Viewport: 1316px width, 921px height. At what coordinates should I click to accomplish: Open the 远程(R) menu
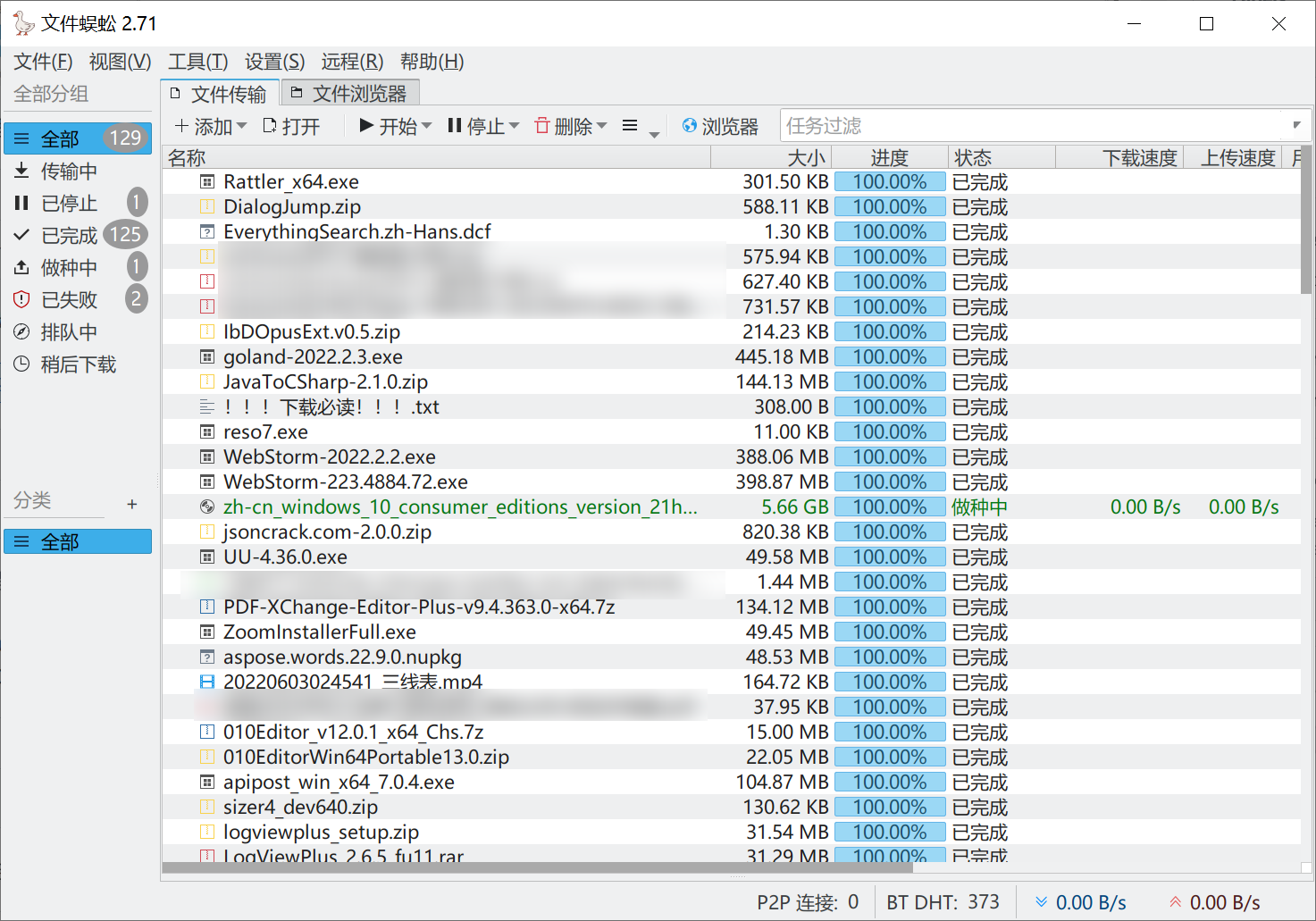click(352, 62)
